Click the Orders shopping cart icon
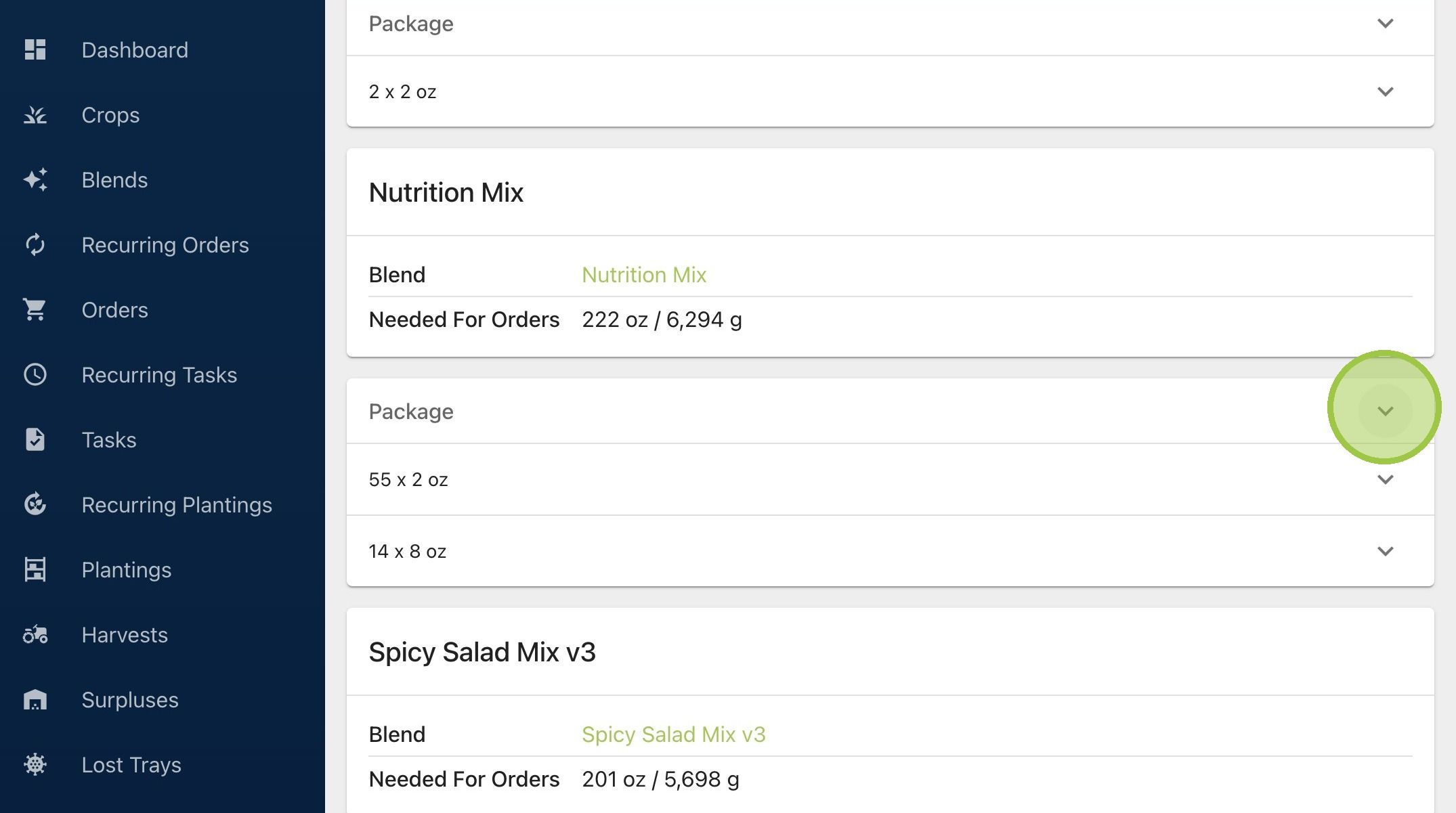1456x813 pixels. tap(35, 309)
